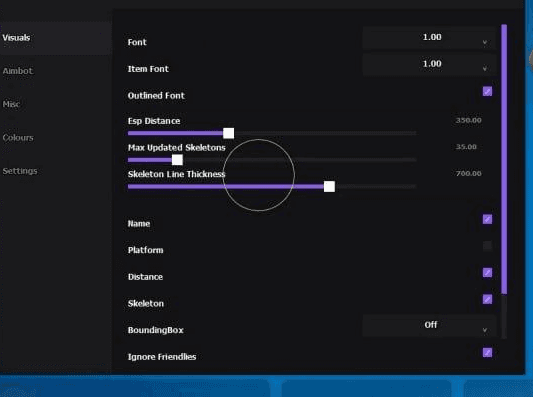
Task: Click the Platform label
Action: (x=145, y=250)
